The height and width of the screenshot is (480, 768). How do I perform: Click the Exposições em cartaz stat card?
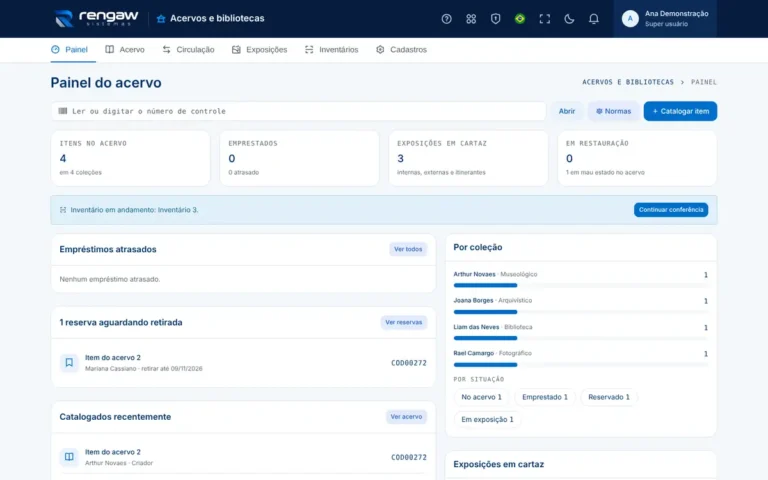coord(468,158)
